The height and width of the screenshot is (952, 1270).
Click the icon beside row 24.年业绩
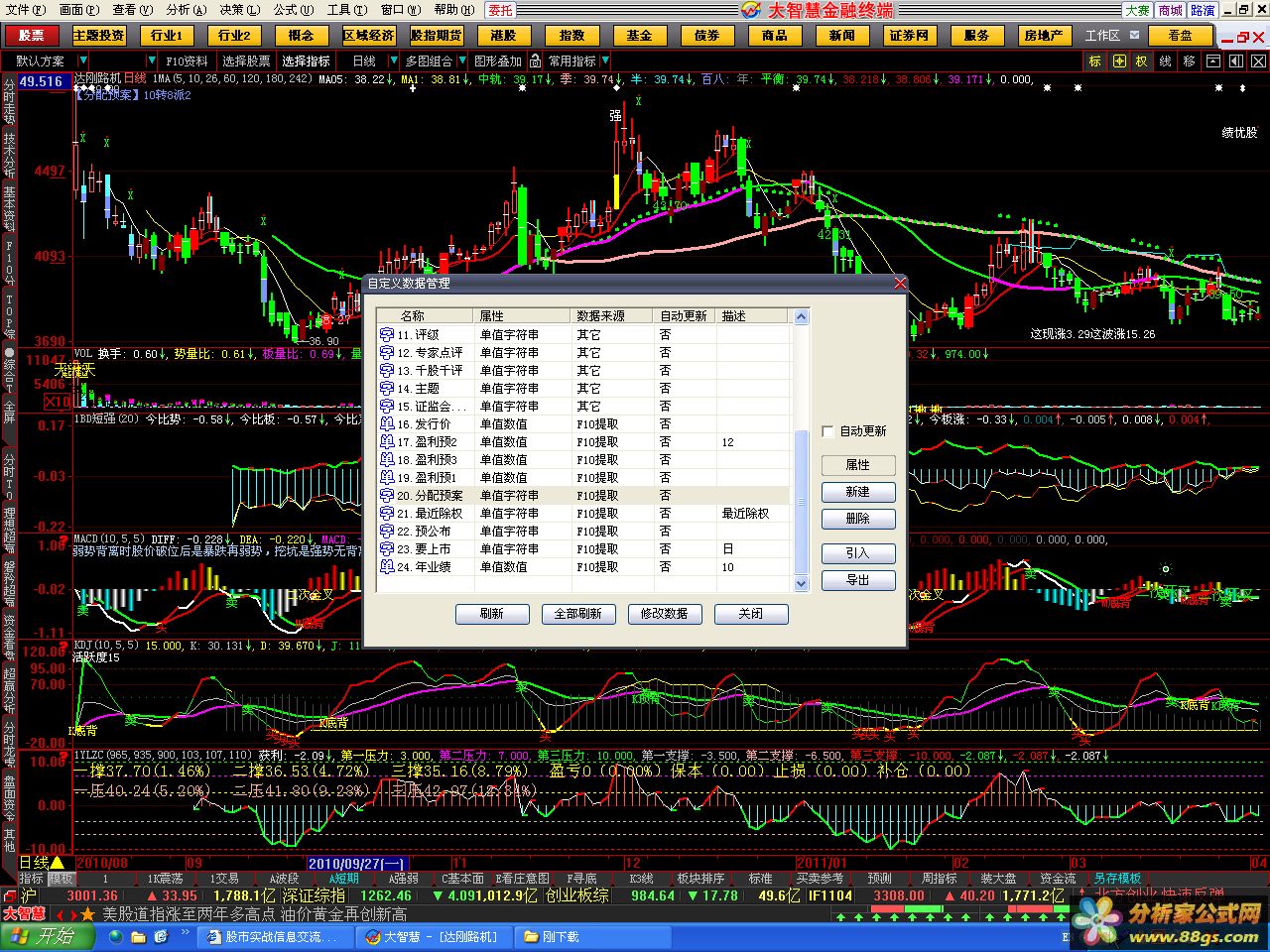pos(387,566)
